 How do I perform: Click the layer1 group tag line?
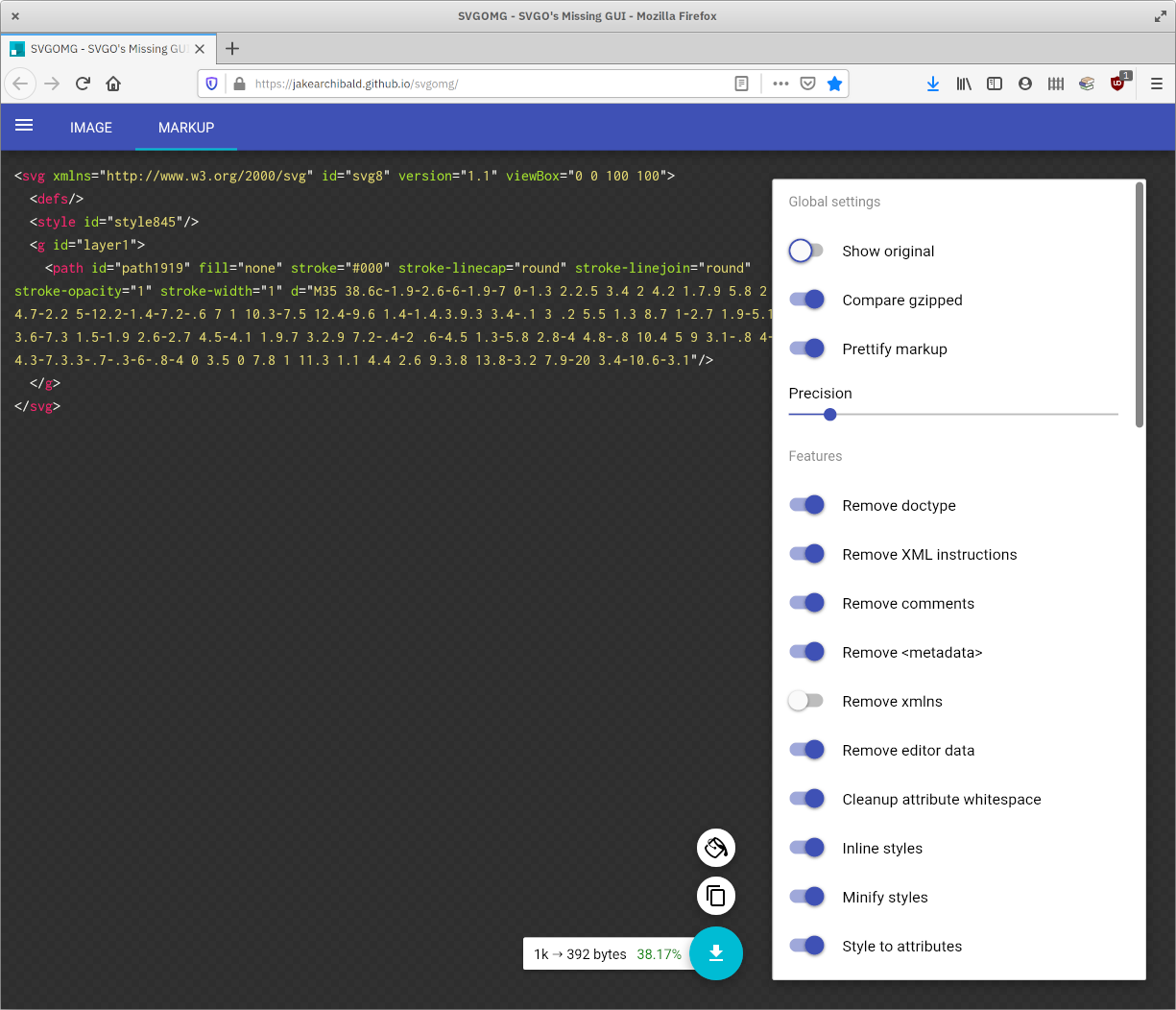point(87,245)
